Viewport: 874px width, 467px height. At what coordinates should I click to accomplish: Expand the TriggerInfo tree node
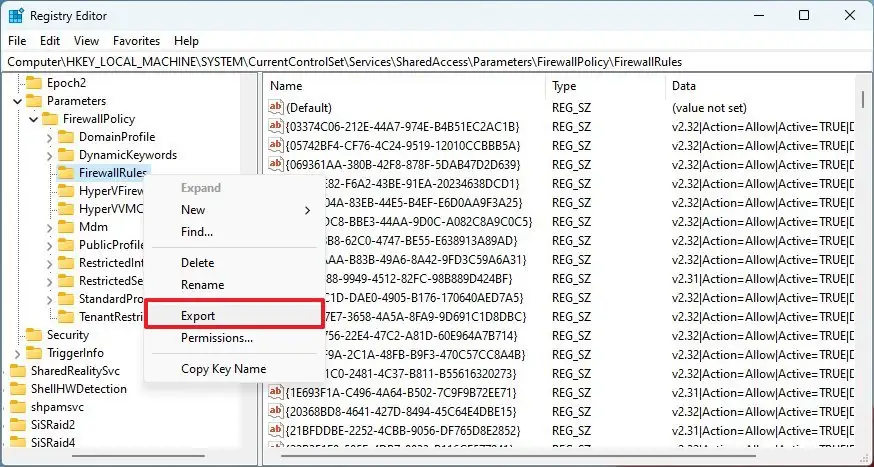(x=17, y=353)
